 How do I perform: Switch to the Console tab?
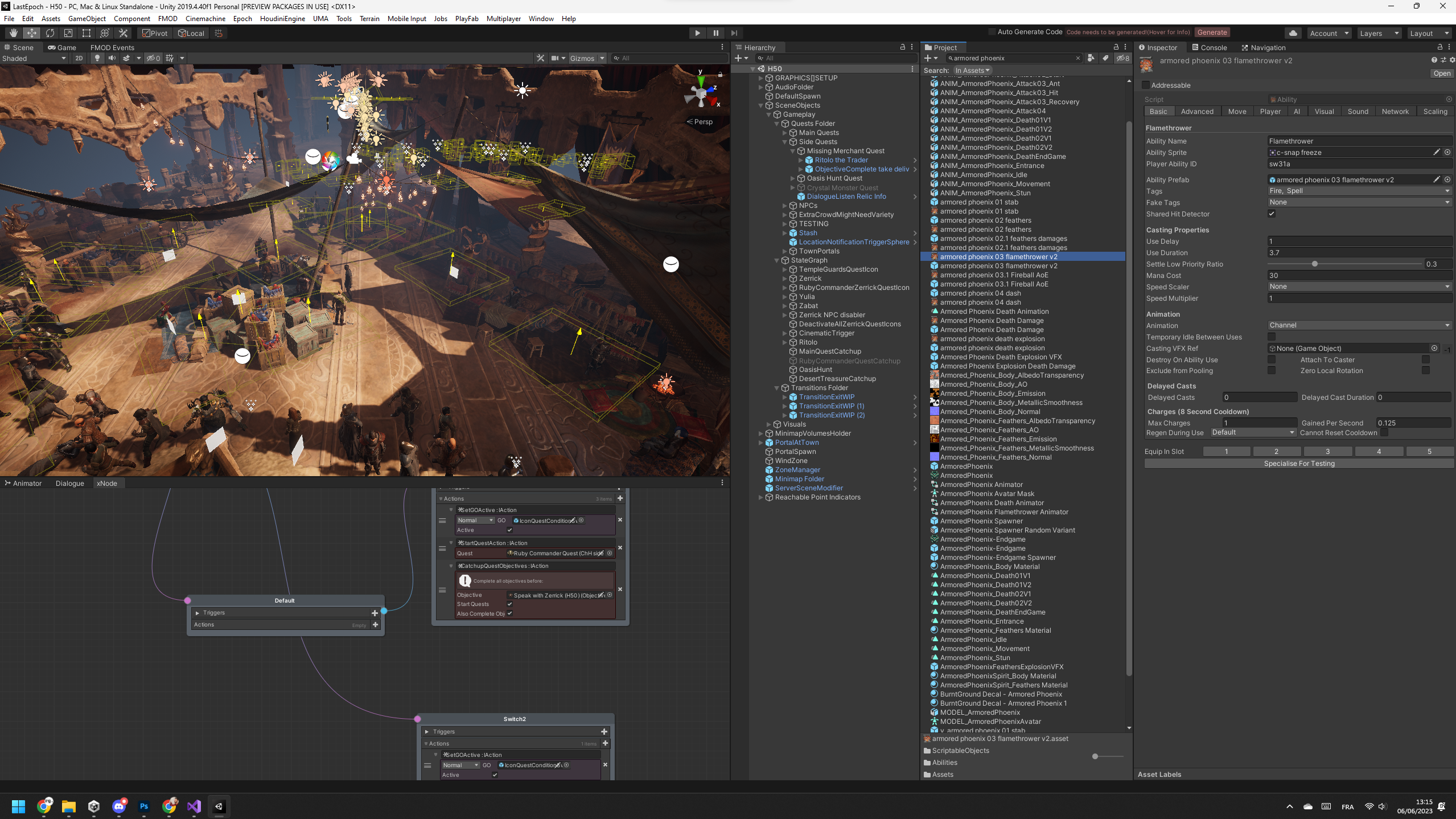tap(1210, 47)
